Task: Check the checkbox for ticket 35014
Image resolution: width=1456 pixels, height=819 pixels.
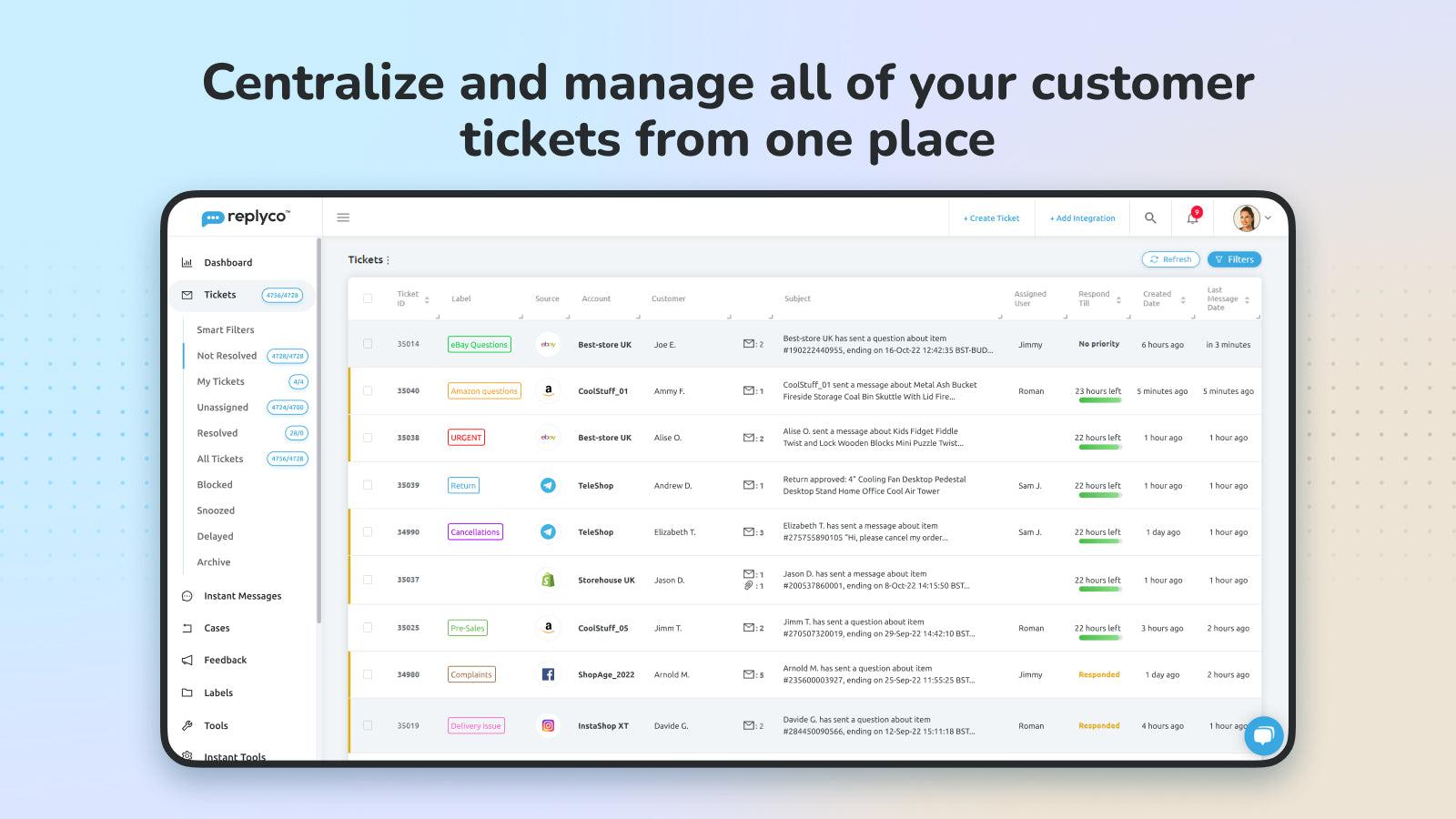Action: 369,344
